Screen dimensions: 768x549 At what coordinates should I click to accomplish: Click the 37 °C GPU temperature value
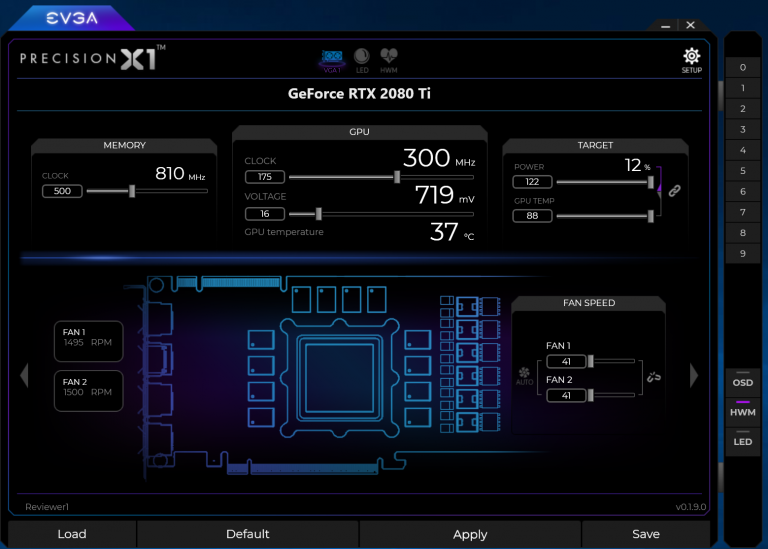coord(452,232)
